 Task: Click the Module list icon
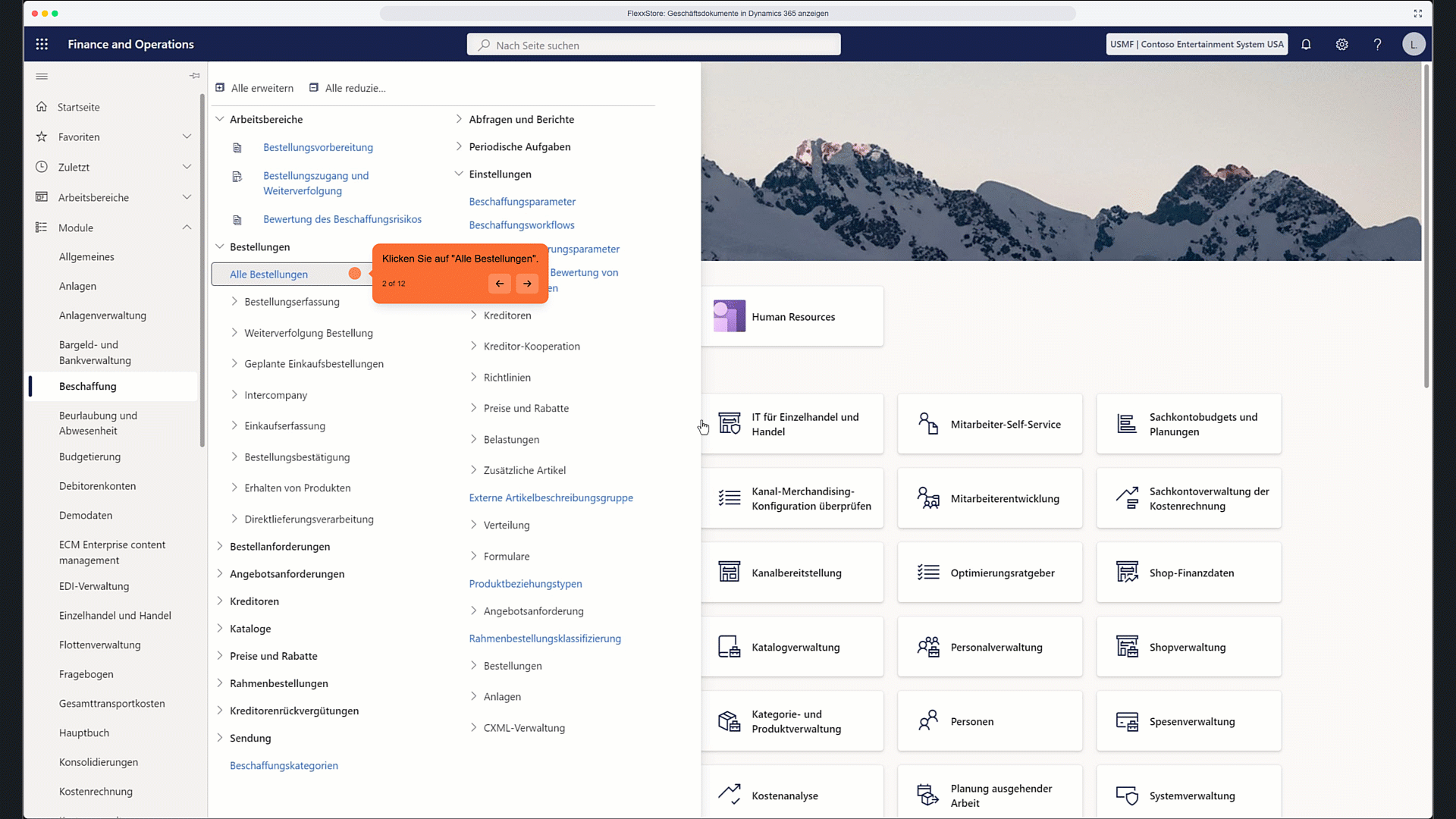42,227
